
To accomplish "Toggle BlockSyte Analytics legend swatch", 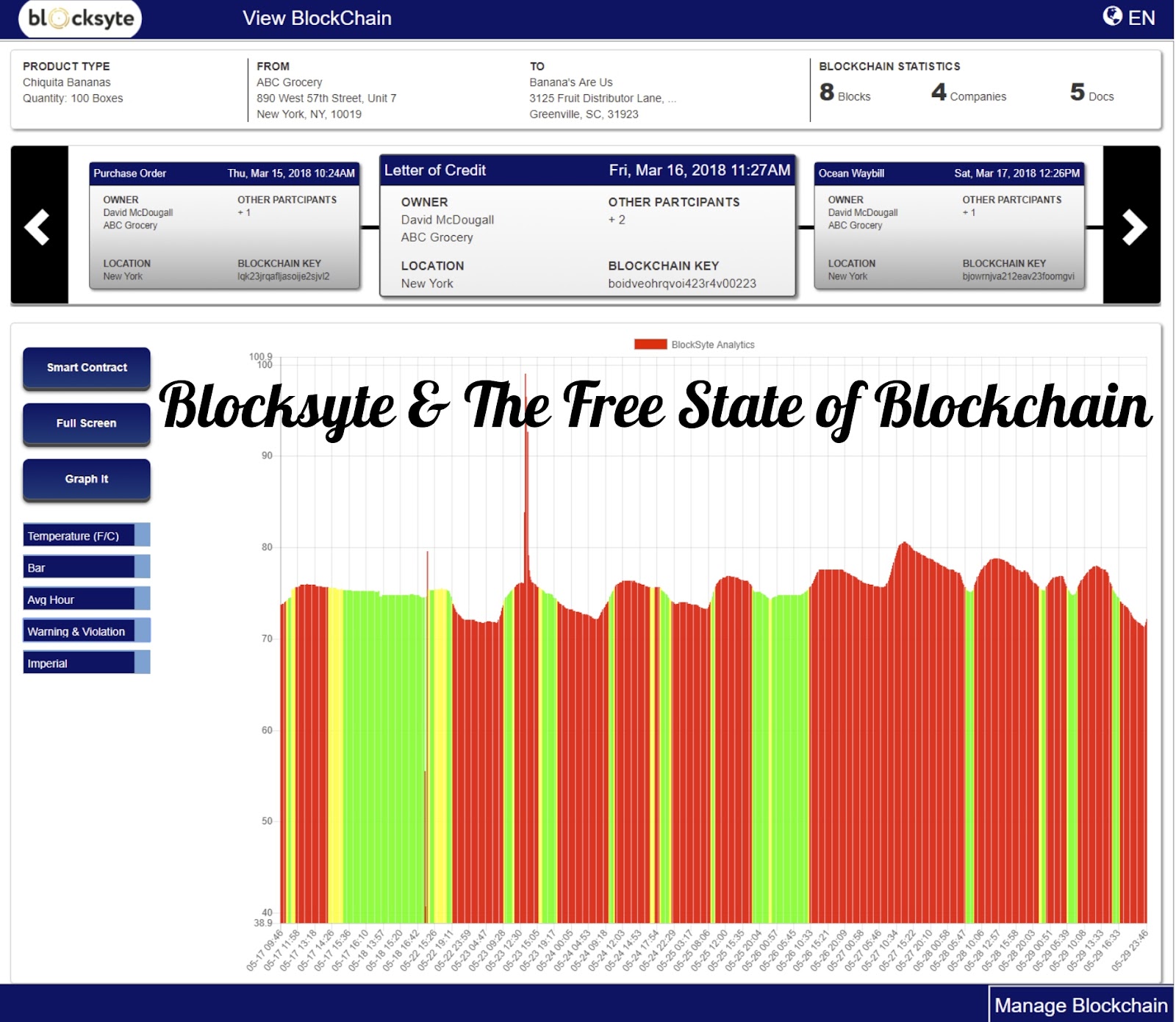I will 650,345.
